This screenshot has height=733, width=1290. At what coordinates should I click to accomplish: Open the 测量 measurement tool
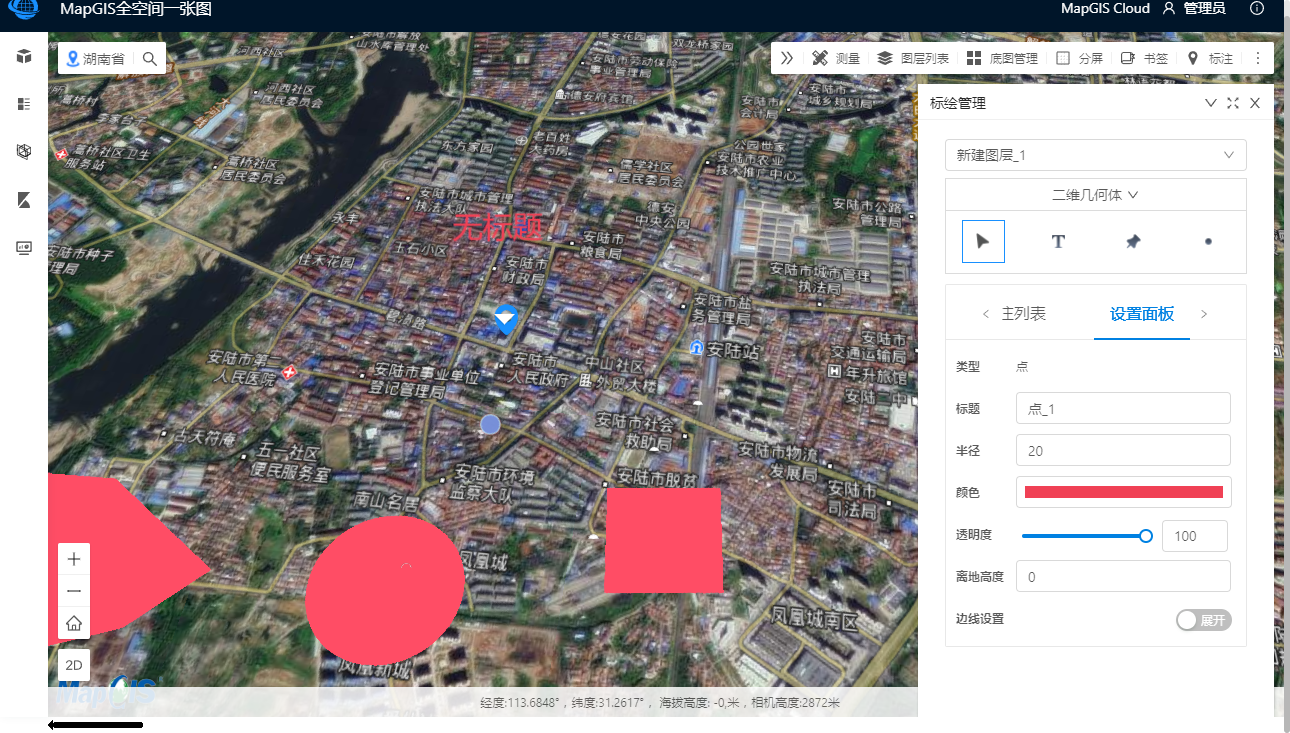[836, 58]
